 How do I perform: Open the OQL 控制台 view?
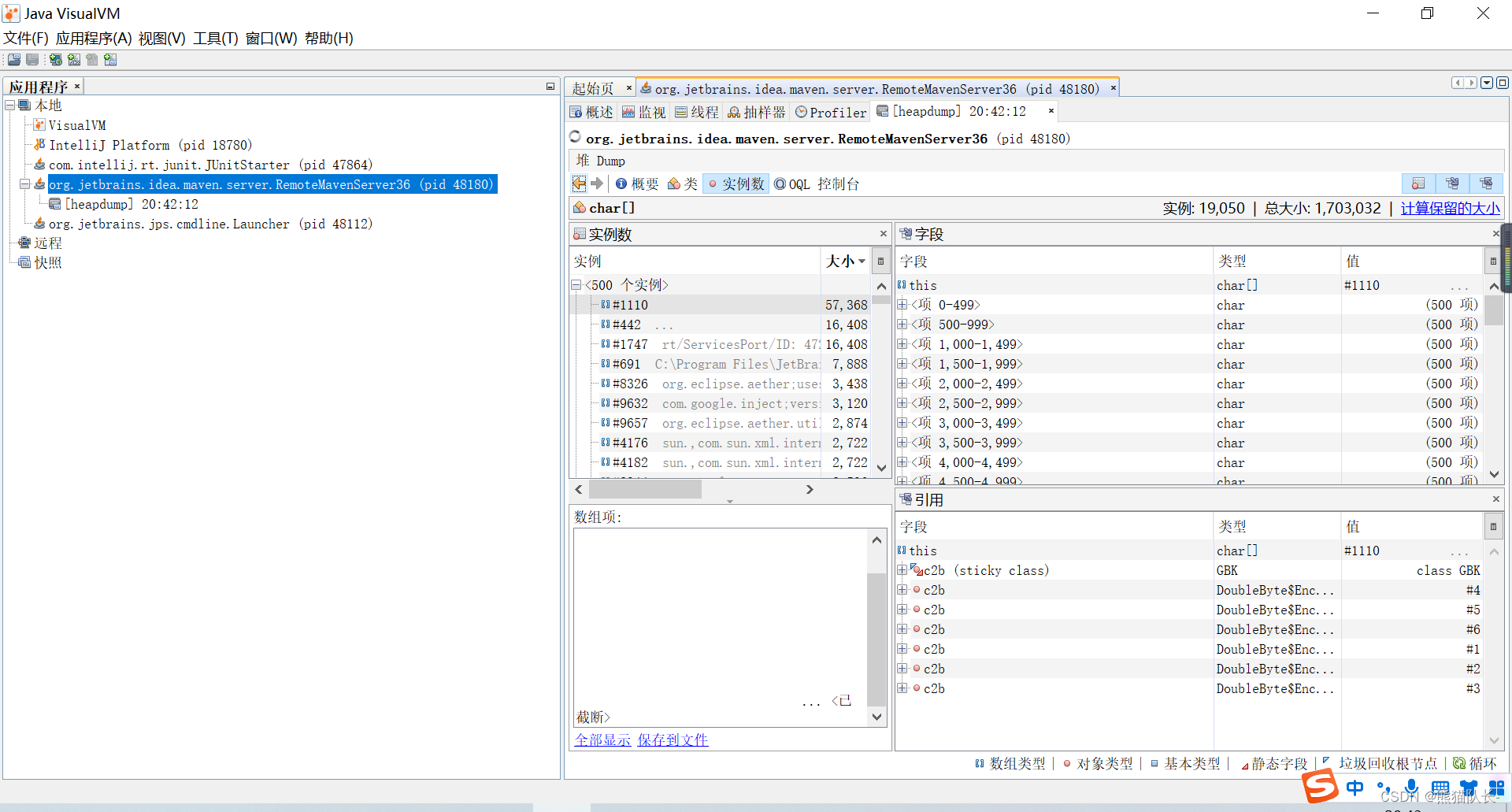click(x=817, y=184)
